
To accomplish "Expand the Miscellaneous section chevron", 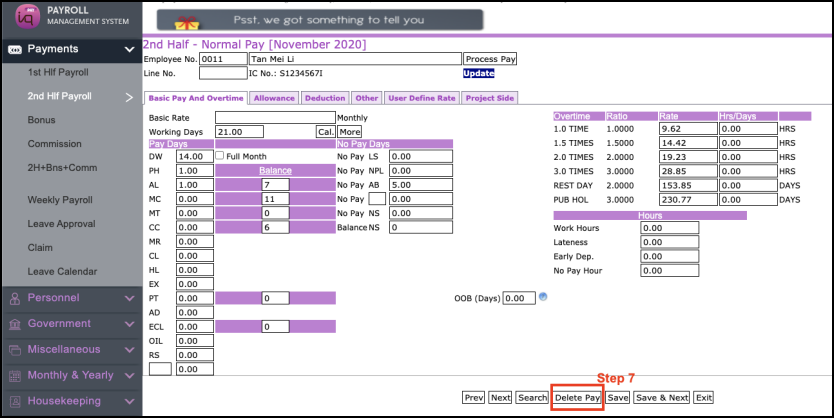I will pyautogui.click(x=129, y=350).
